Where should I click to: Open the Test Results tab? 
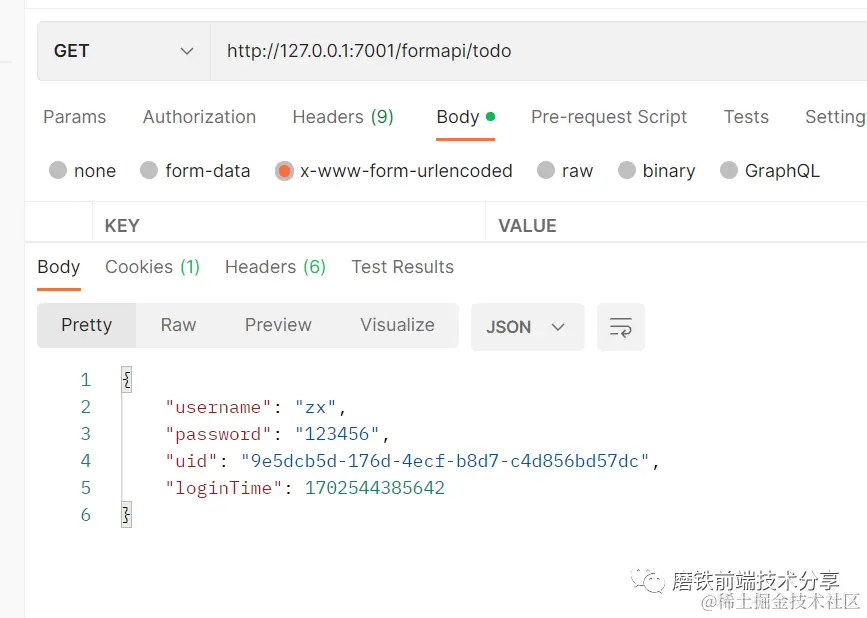pyautogui.click(x=403, y=267)
